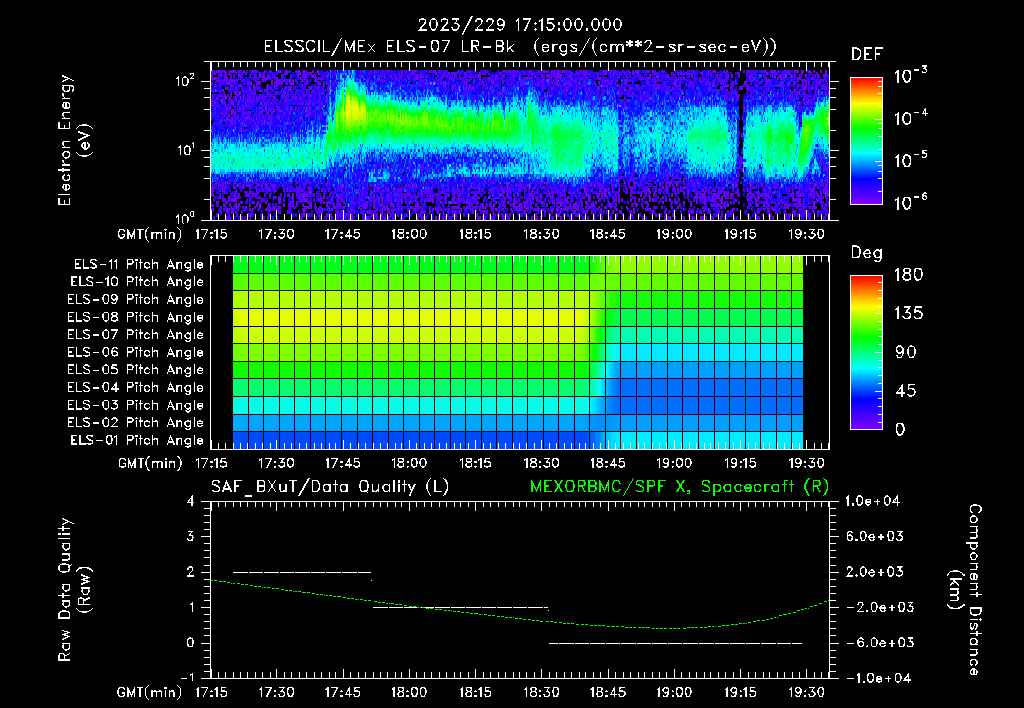1024x708 pixels.
Task: Select the Component Distance (km) axis label
Action: (x=965, y=590)
